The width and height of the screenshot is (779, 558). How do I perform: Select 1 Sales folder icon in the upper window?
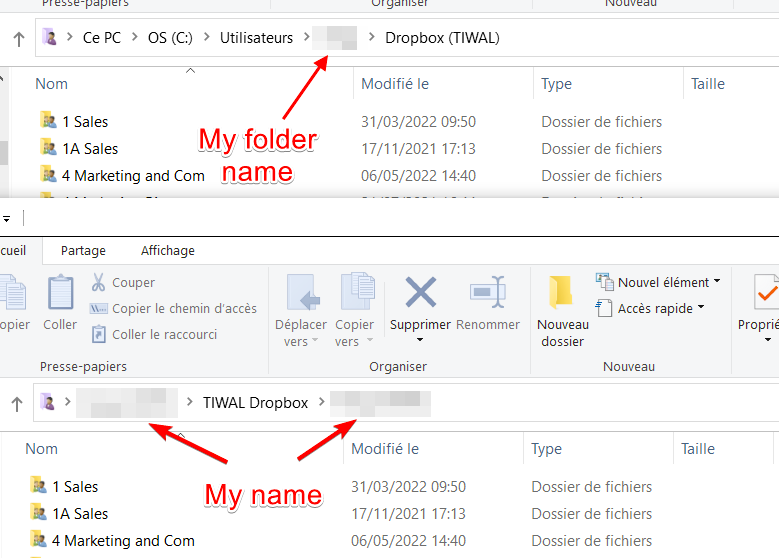click(x=48, y=120)
